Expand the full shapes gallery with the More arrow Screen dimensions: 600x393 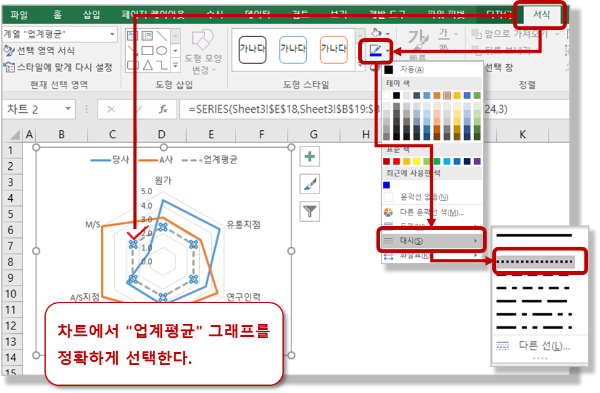pyautogui.click(x=175, y=65)
